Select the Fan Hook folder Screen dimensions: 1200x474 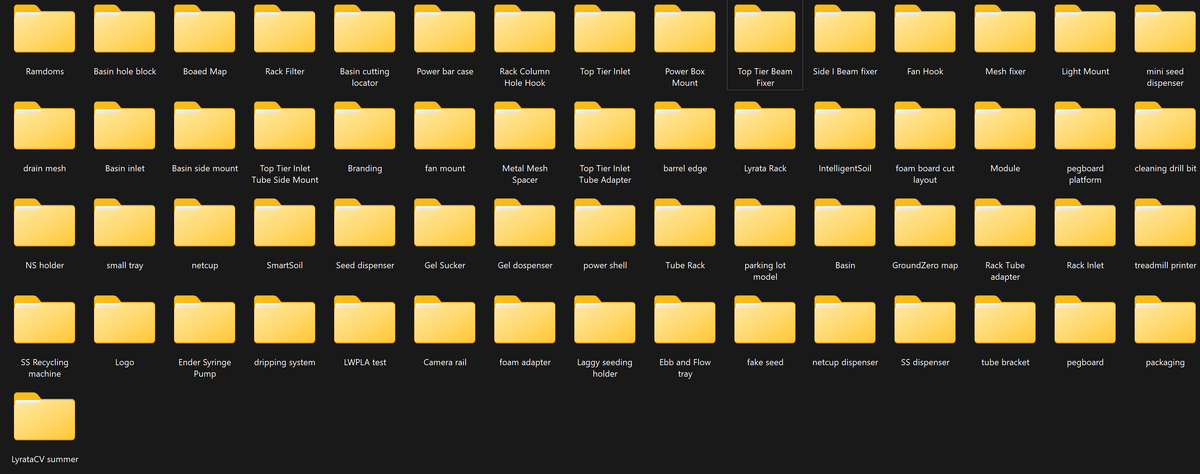click(925, 28)
